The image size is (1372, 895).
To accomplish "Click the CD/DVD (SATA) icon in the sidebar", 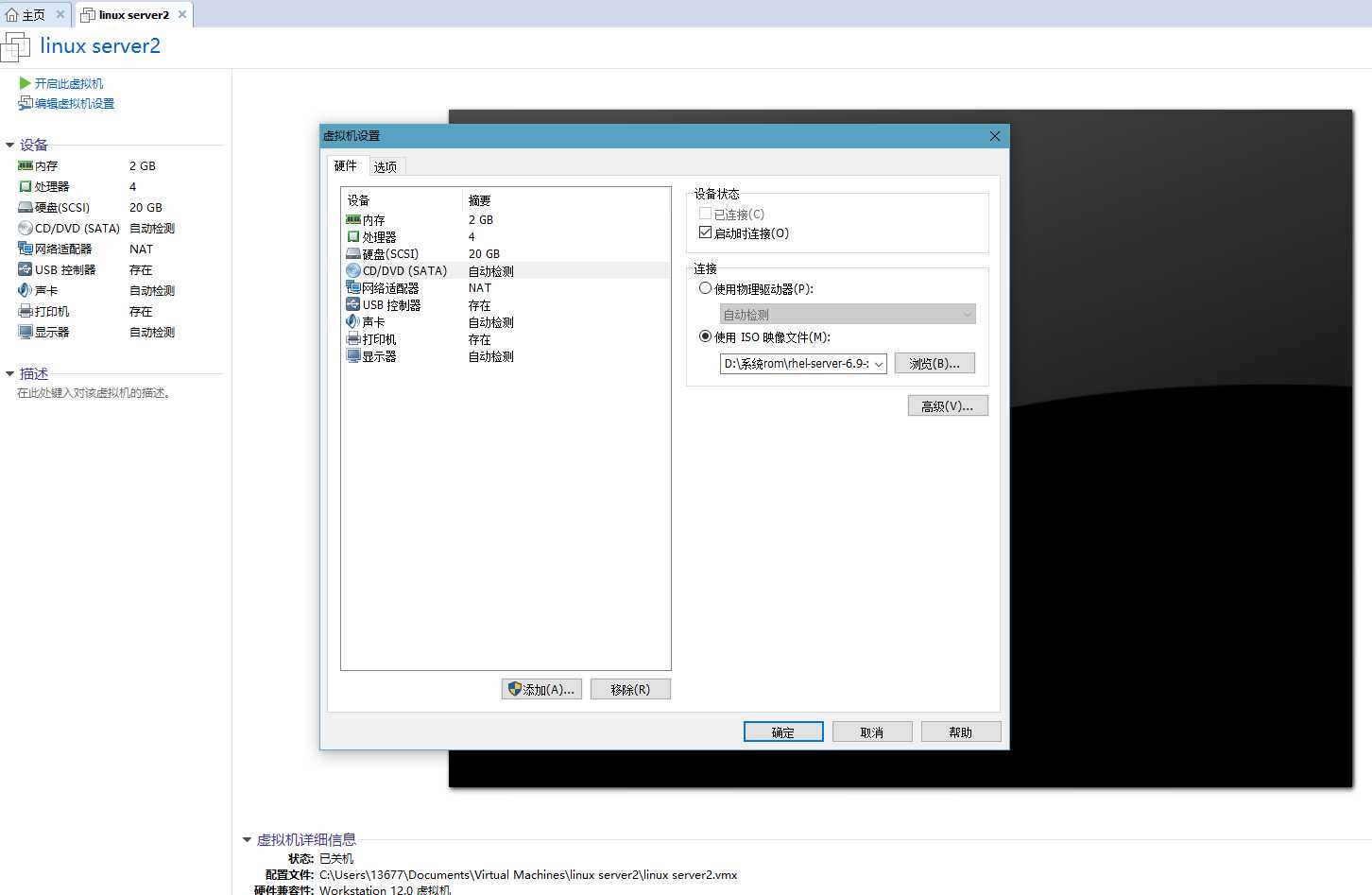I will 26,228.
